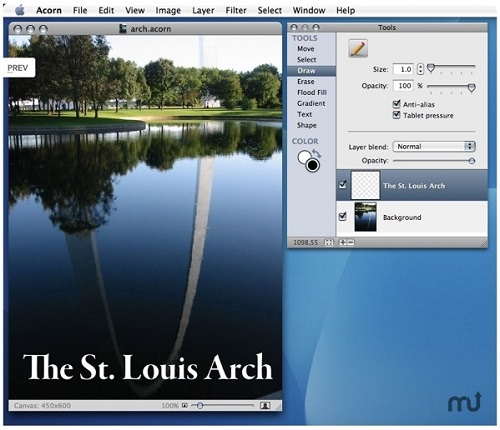Screen dimensions: 500x430
Task: Open the Layer blend Normal dropdown
Action: (x=434, y=146)
